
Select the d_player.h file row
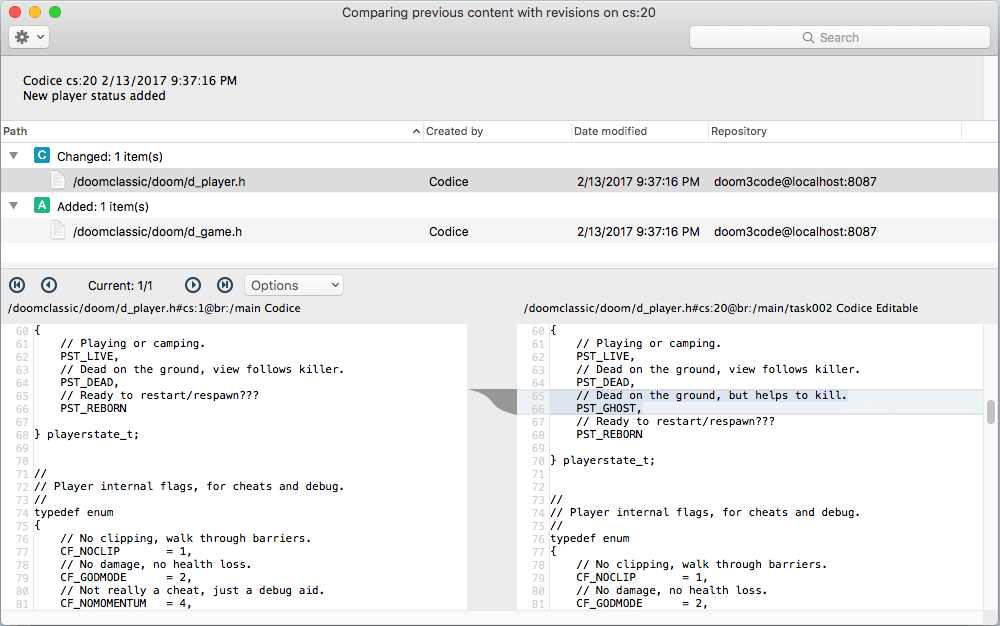[x=499, y=181]
